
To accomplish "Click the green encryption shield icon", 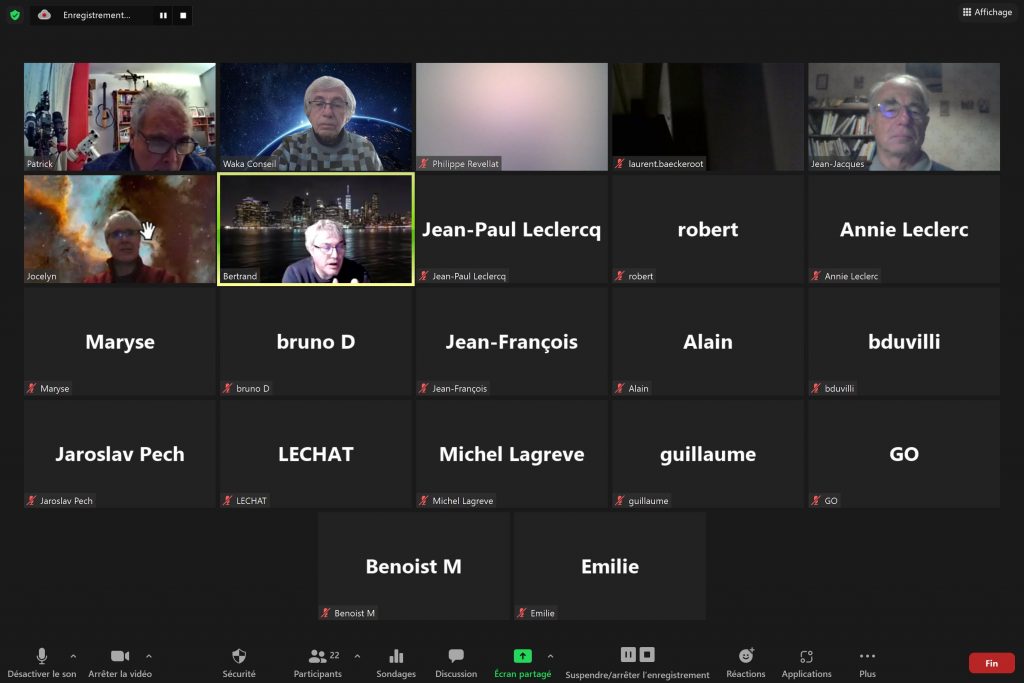I will pyautogui.click(x=15, y=14).
